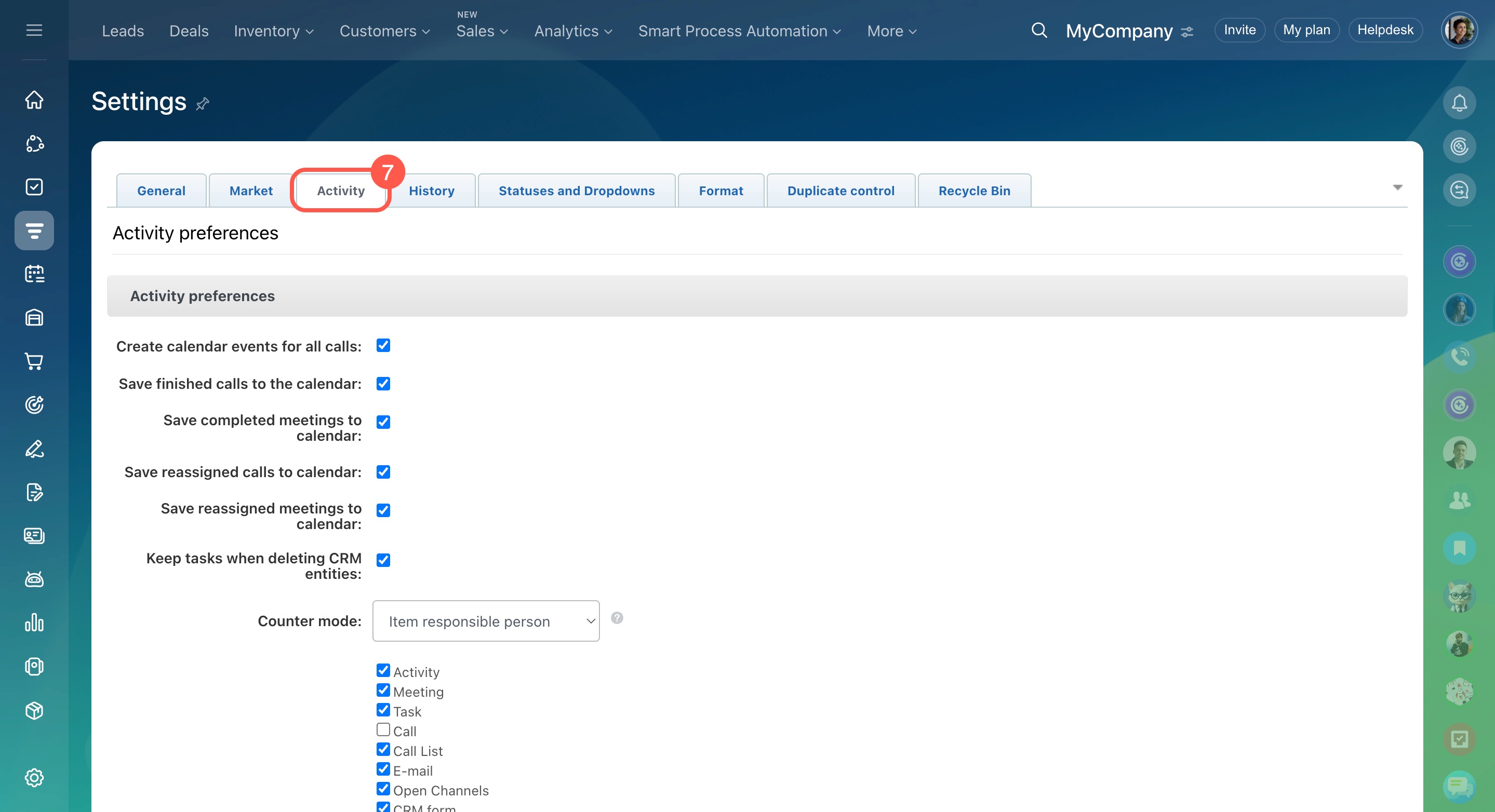
Task: Switch to the Duplicate control tab
Action: tap(840, 191)
